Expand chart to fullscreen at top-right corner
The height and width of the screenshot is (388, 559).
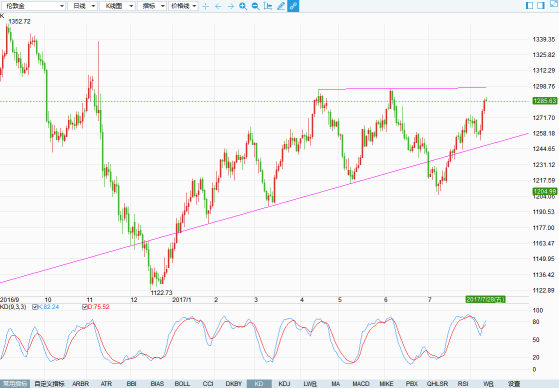(554, 3)
